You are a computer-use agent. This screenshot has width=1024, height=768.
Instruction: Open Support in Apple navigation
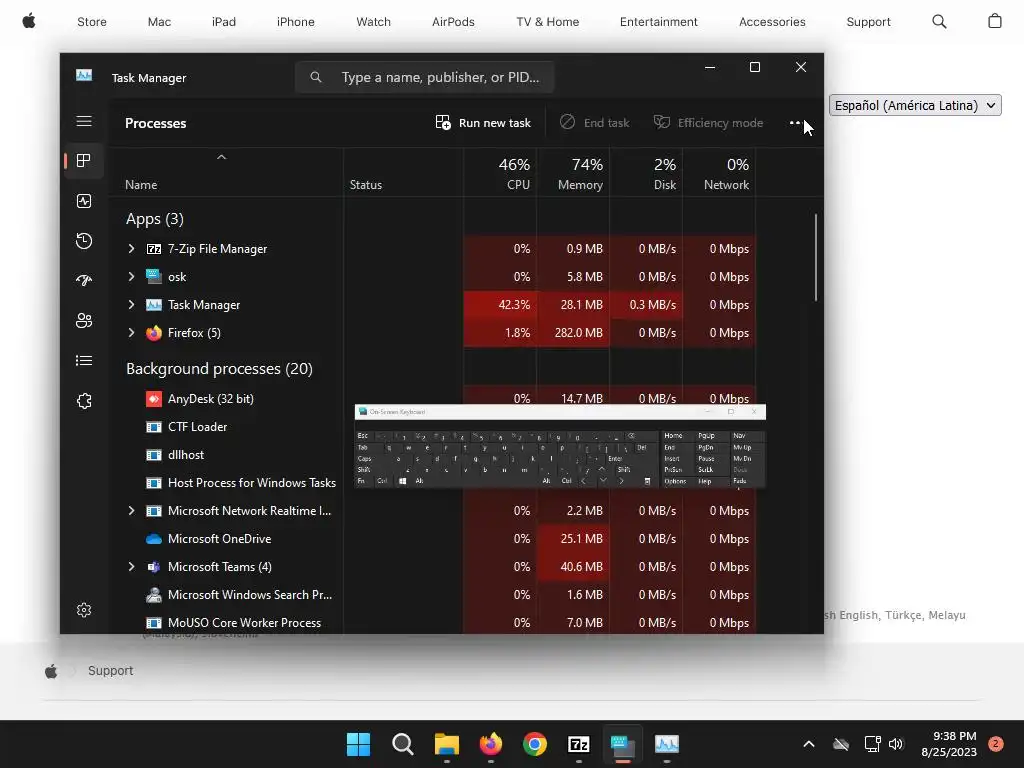(x=869, y=22)
